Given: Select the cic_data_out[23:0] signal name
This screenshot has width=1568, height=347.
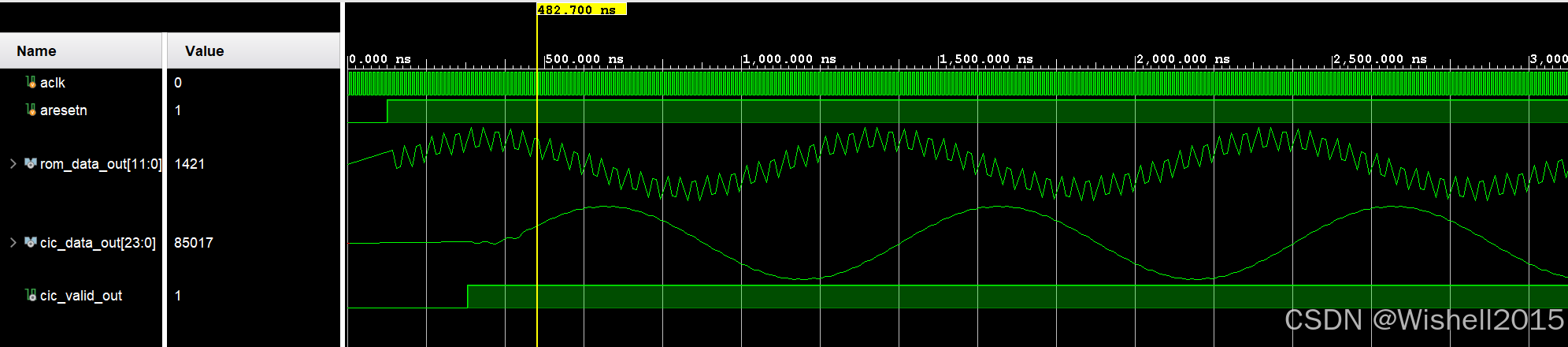Looking at the screenshot, I should (x=98, y=243).
